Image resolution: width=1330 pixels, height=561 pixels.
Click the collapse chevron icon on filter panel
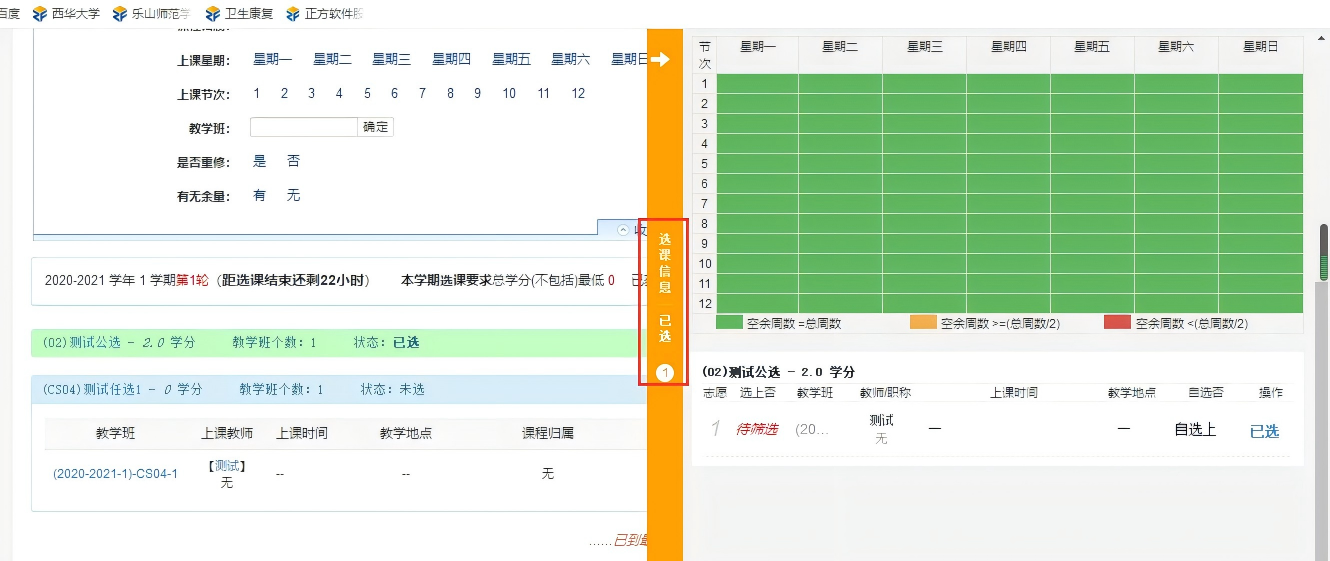[624, 230]
